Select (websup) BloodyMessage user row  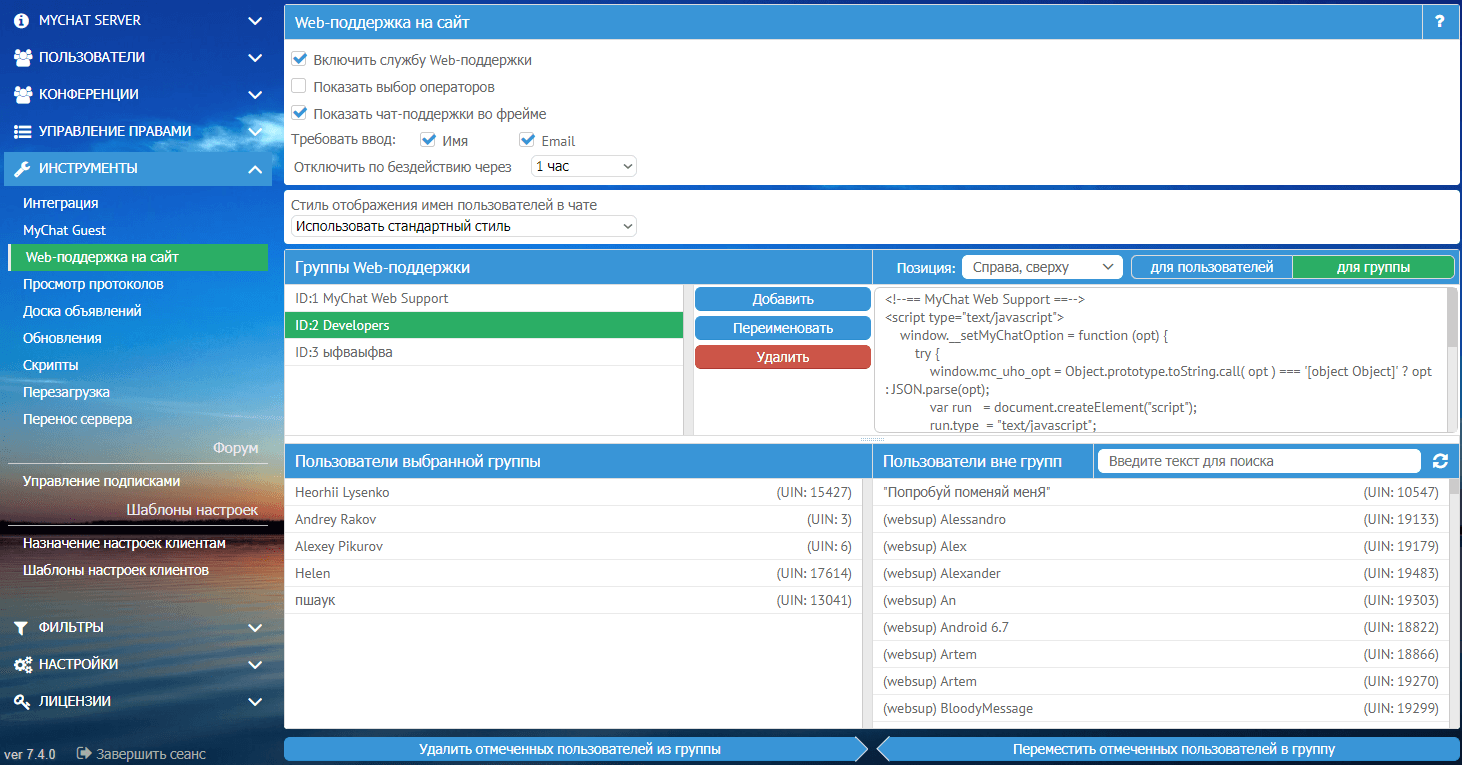click(x=1160, y=709)
